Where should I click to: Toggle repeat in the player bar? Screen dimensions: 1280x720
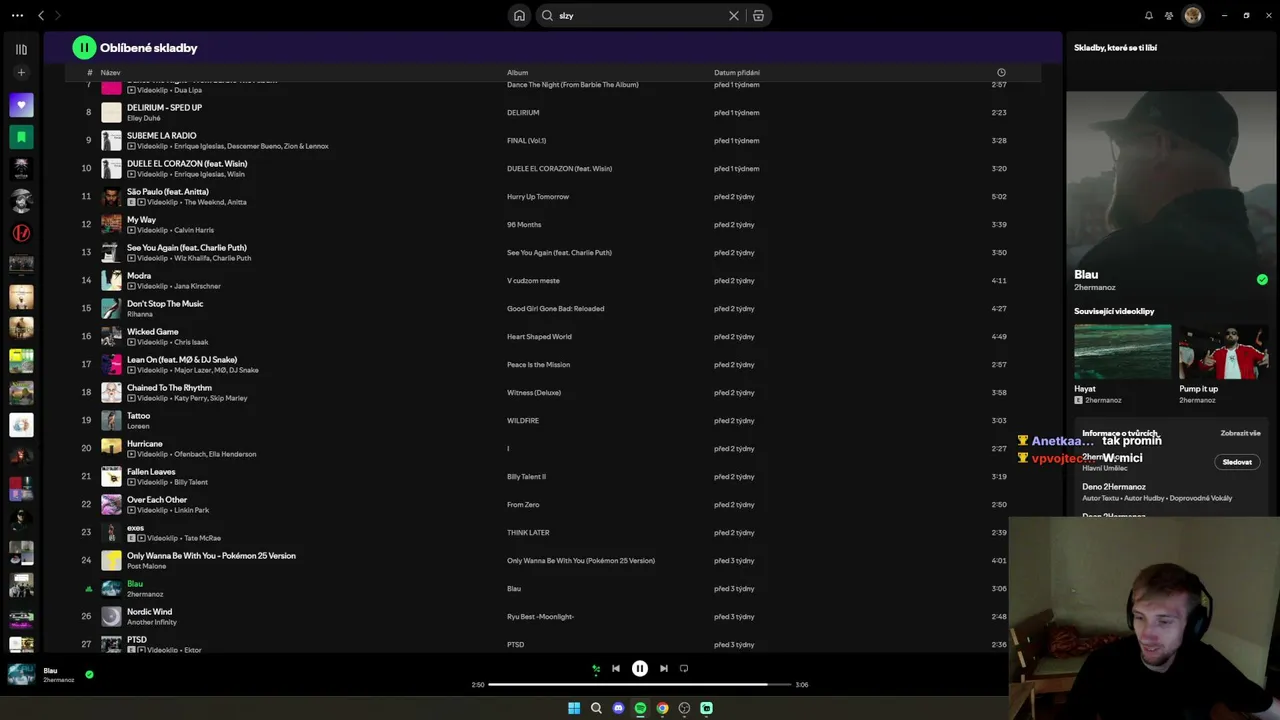tap(684, 669)
